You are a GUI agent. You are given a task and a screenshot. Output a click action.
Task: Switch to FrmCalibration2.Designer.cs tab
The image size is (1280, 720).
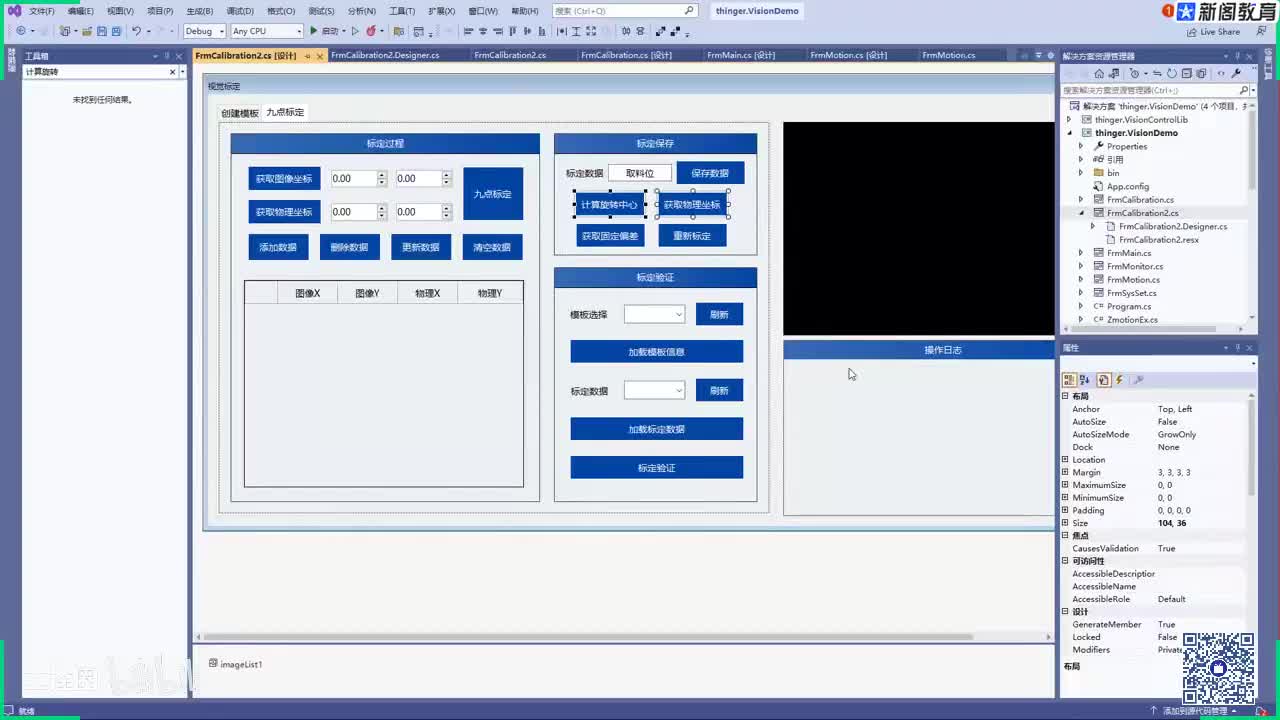point(385,55)
